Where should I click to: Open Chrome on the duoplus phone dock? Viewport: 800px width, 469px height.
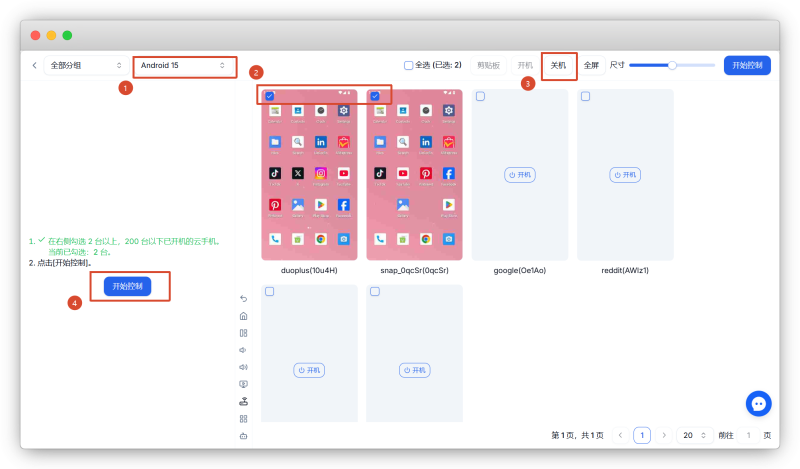tap(320, 239)
